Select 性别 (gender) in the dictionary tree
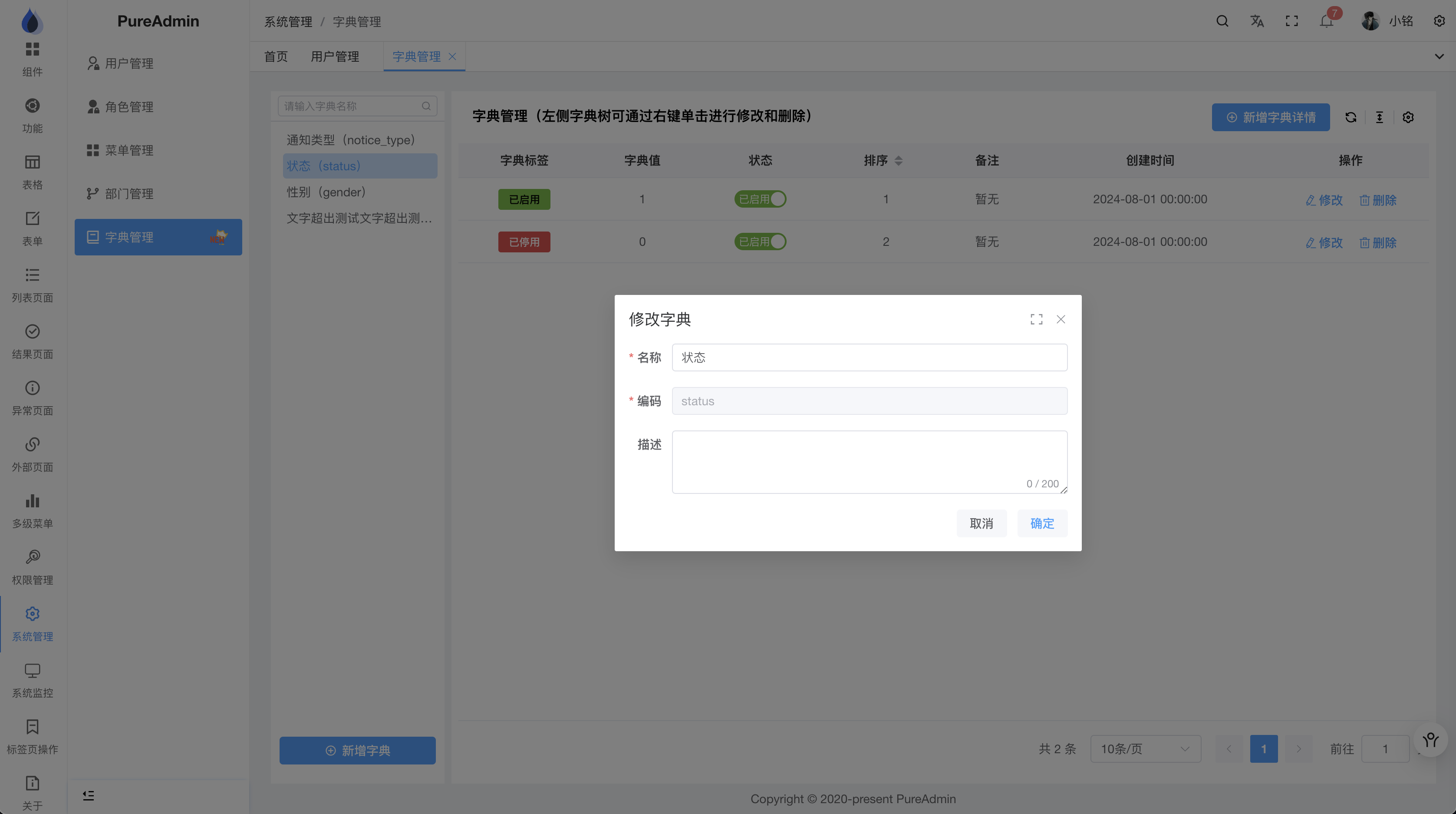 point(326,192)
